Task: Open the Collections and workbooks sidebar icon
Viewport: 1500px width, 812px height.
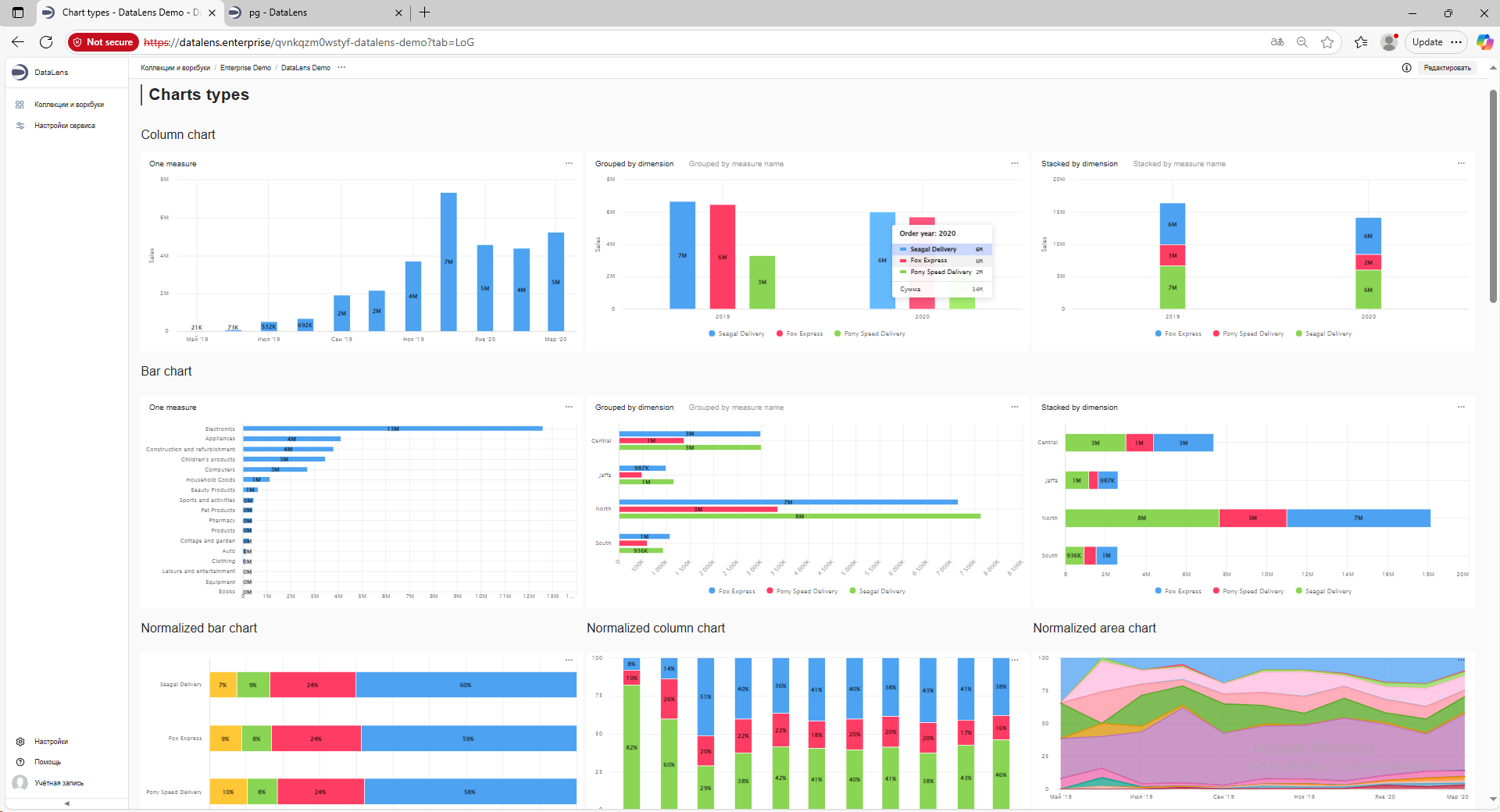Action: (20, 105)
